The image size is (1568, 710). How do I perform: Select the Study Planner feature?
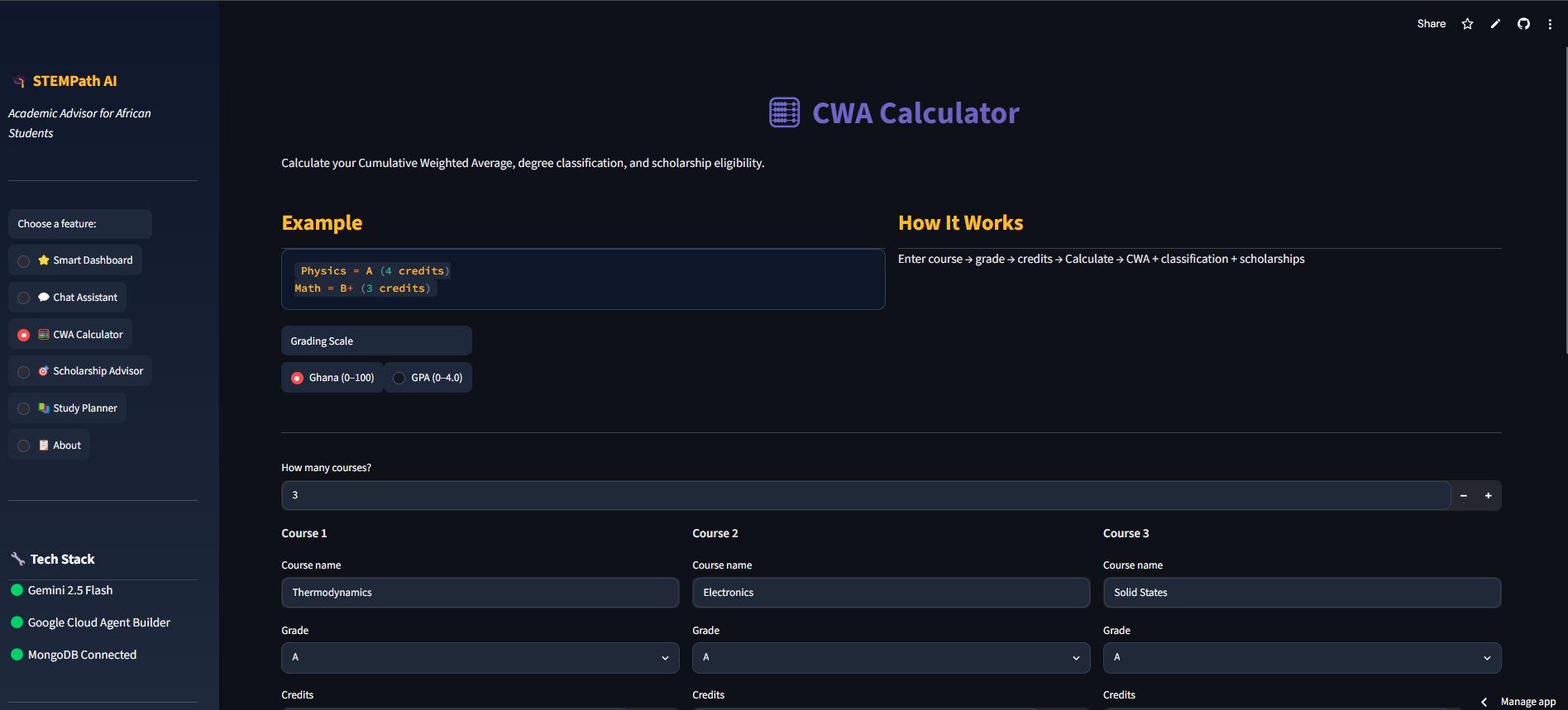[68, 408]
